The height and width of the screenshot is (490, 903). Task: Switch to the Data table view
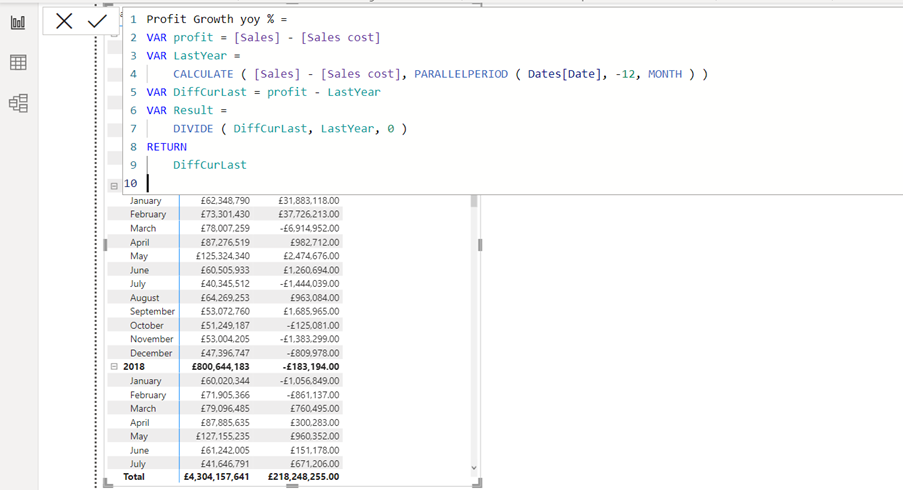click(18, 62)
